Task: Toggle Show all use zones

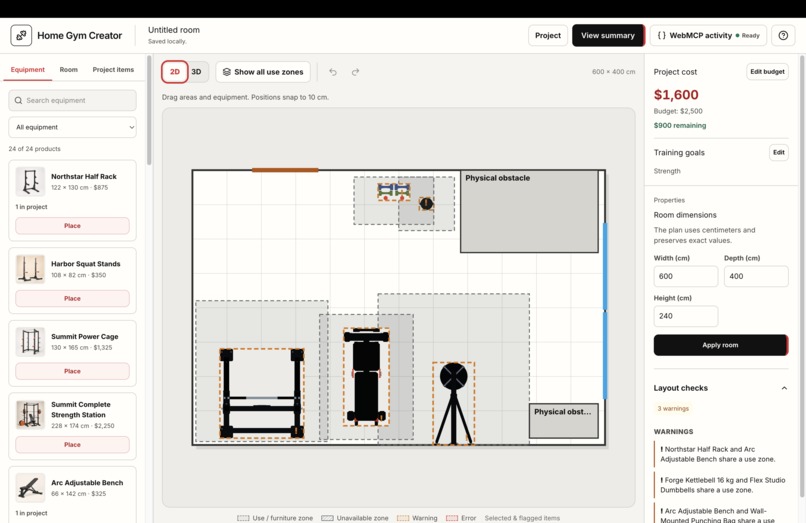Action: click(263, 72)
